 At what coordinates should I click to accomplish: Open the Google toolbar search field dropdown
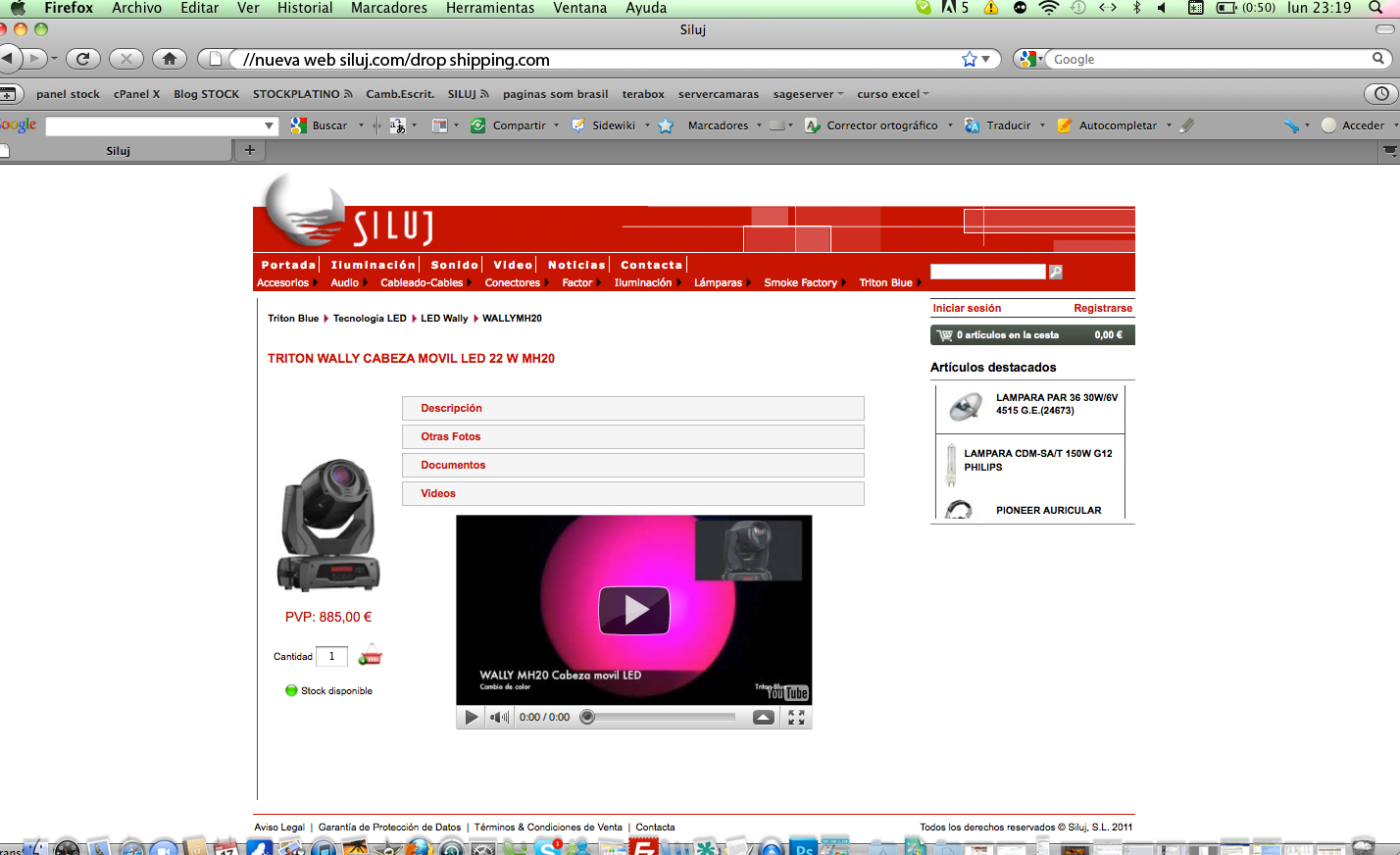(269, 126)
